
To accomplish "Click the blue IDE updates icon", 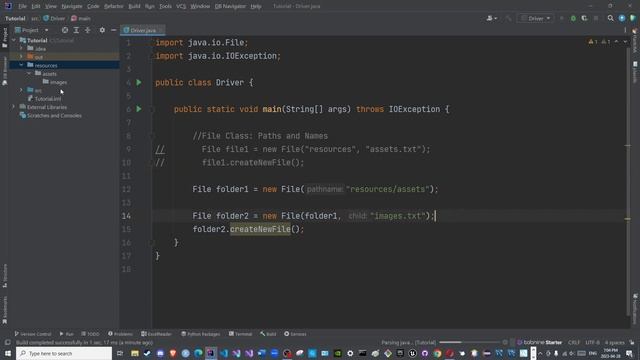I will tap(622, 18).
